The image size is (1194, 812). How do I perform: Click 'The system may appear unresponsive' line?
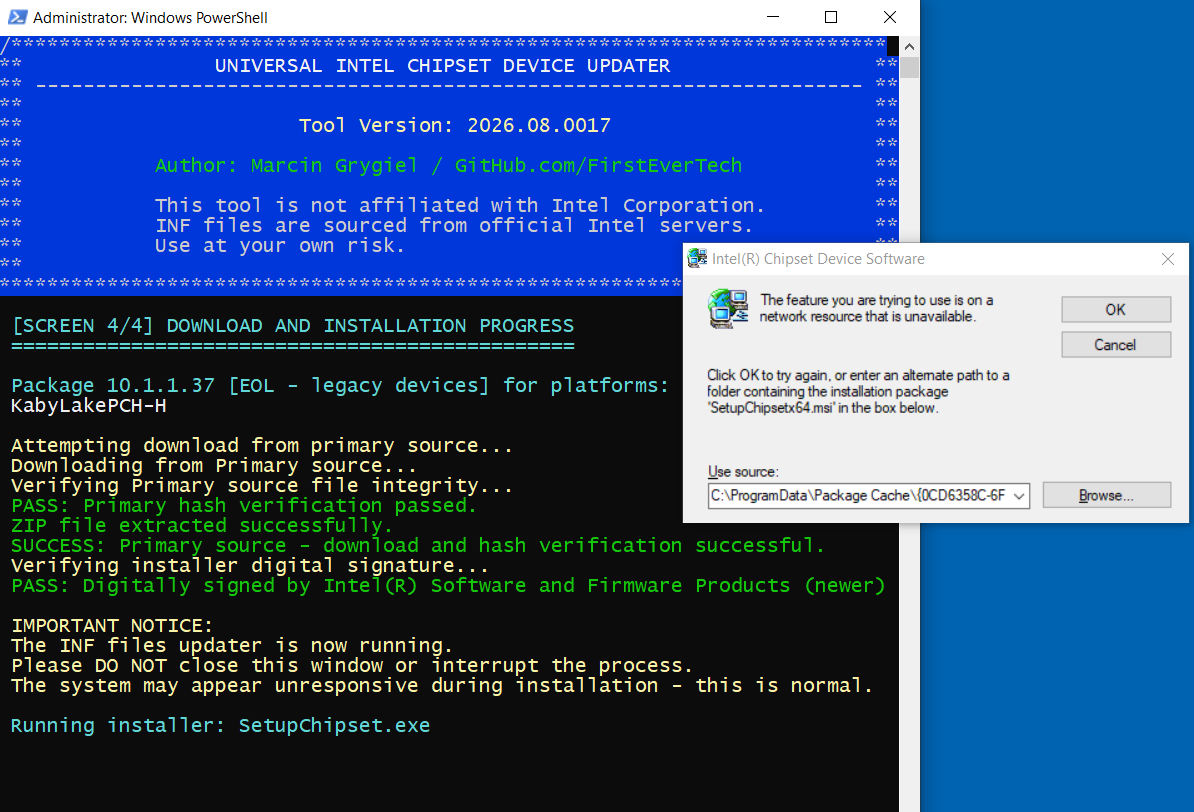[x=442, y=686]
